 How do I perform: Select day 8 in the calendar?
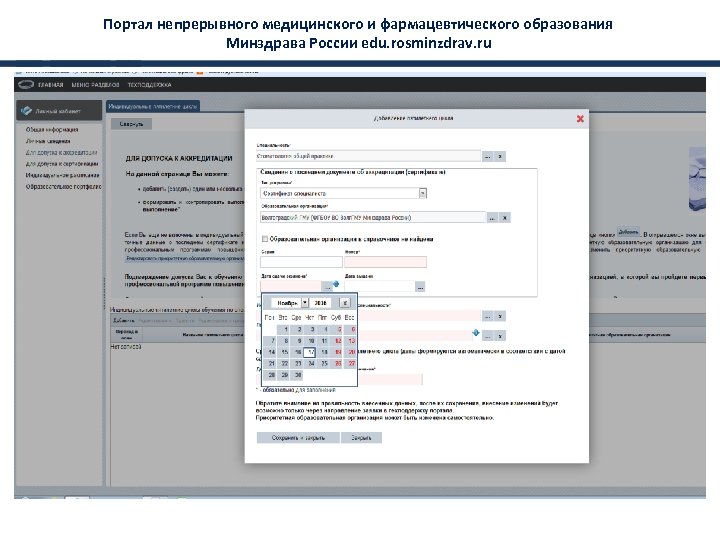tap(285, 341)
